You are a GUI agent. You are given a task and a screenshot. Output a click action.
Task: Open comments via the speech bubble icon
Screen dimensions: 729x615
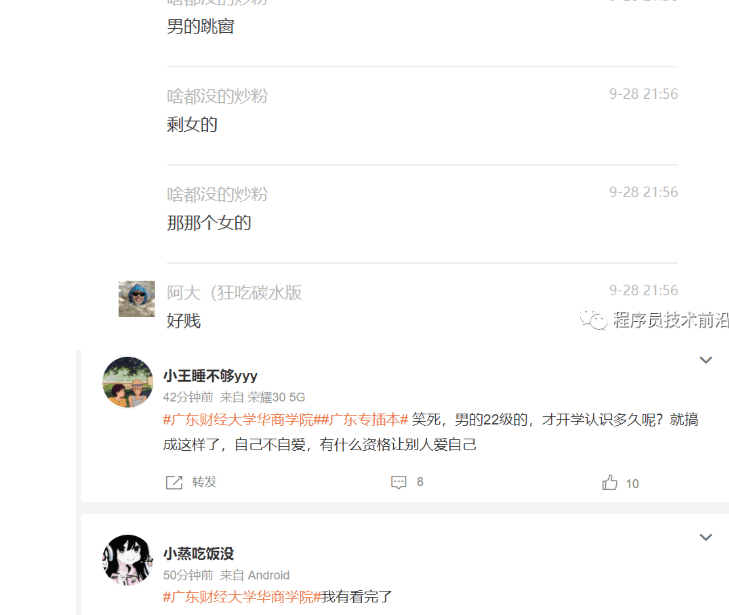(398, 482)
